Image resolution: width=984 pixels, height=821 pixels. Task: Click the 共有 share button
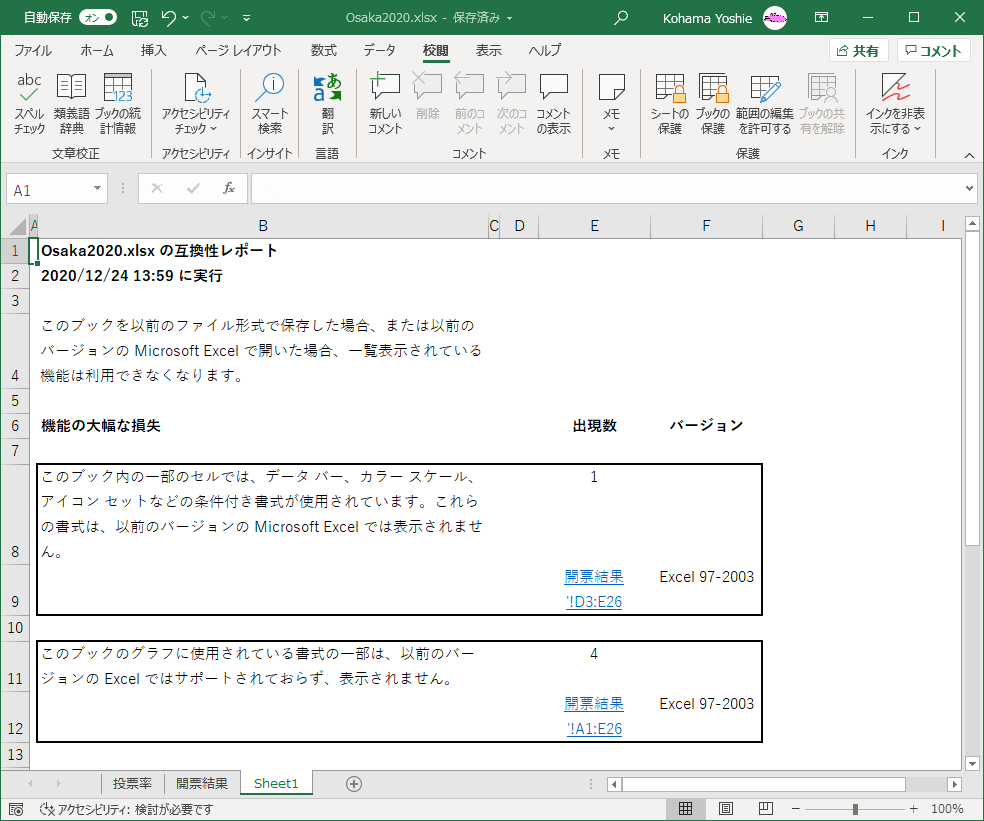tap(859, 51)
